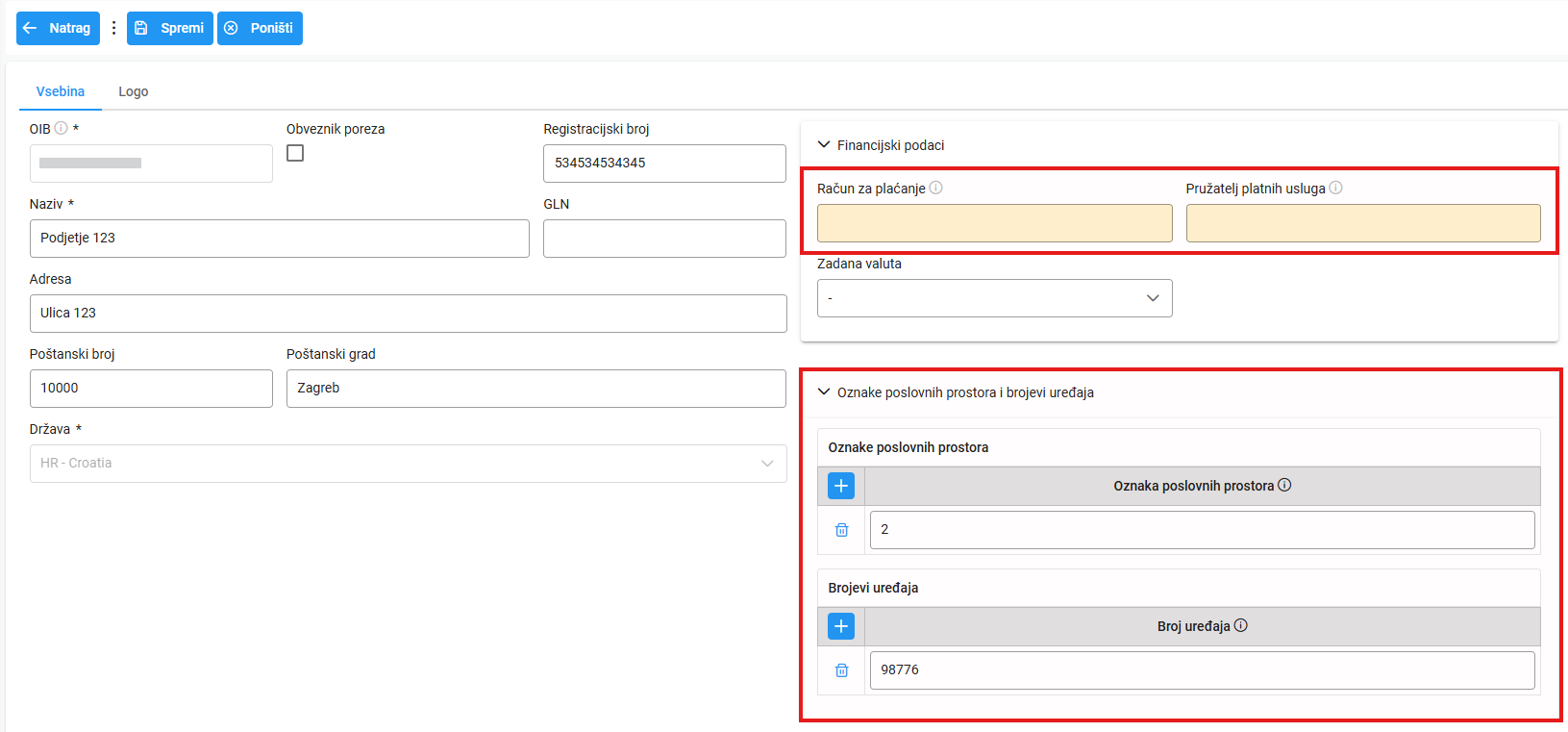This screenshot has height=732, width=1568.
Task: Open the Zadana valuta dropdown
Action: (x=994, y=298)
